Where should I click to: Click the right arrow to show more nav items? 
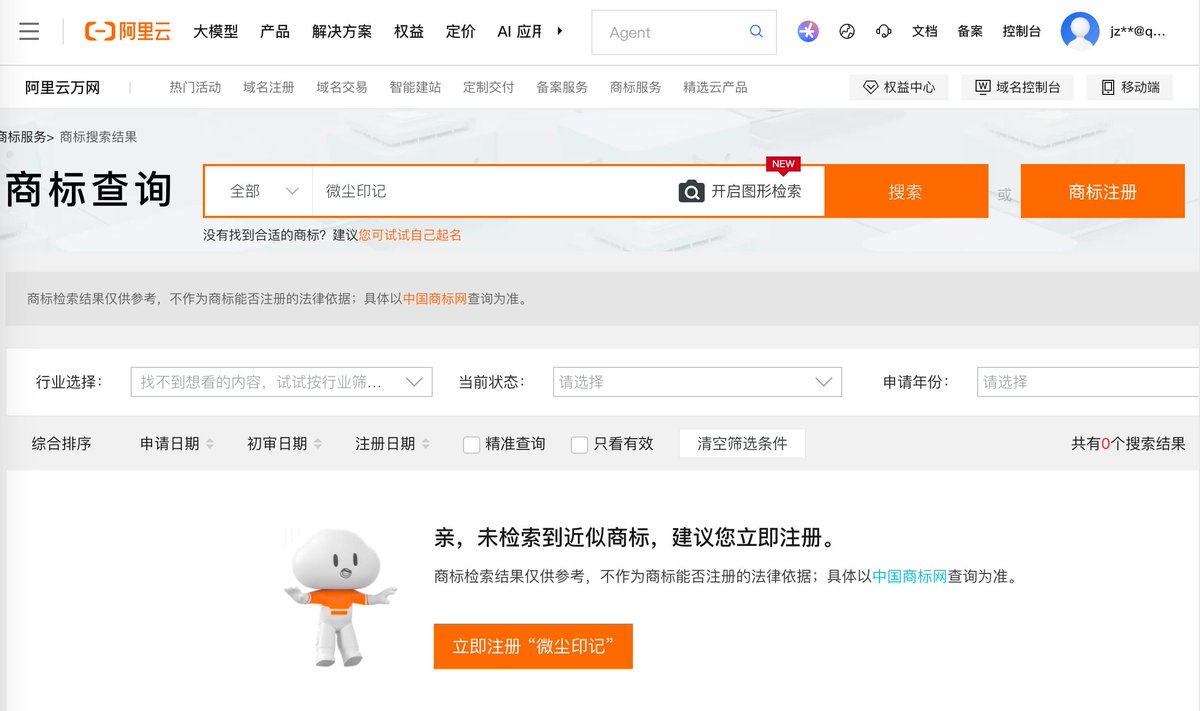[x=560, y=31]
